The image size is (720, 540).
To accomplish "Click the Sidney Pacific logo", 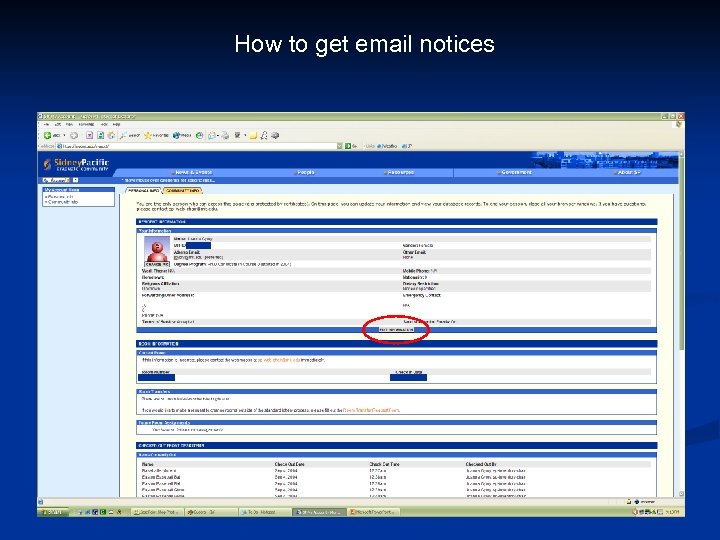I will (x=76, y=165).
